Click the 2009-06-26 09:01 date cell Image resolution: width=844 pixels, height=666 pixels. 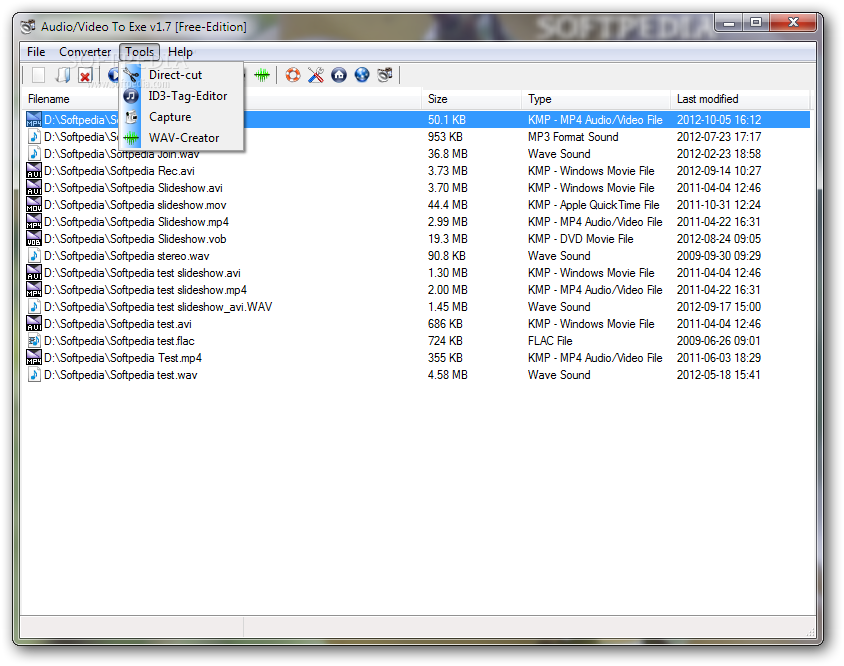tap(719, 341)
